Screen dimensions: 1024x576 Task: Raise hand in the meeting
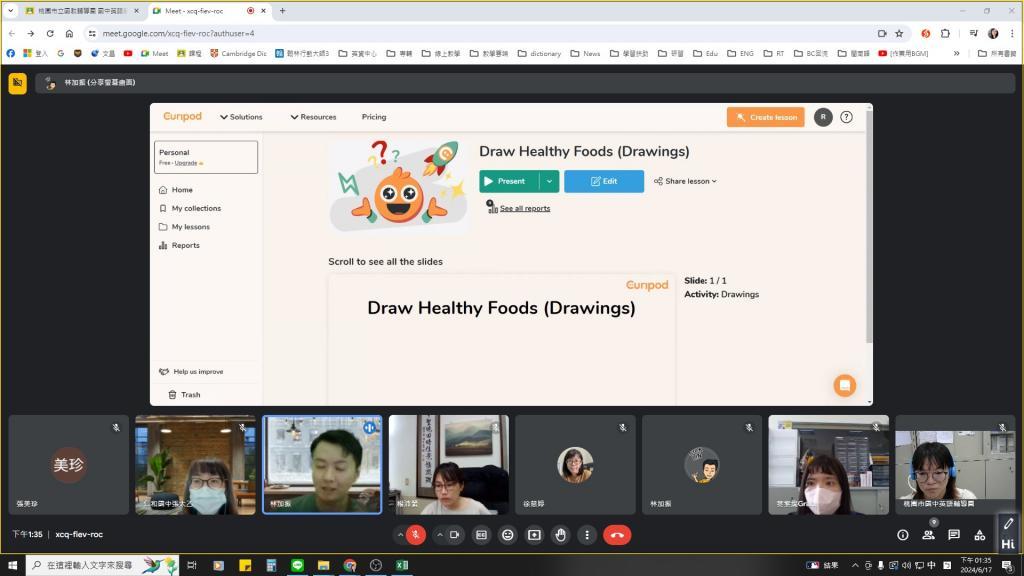click(561, 535)
